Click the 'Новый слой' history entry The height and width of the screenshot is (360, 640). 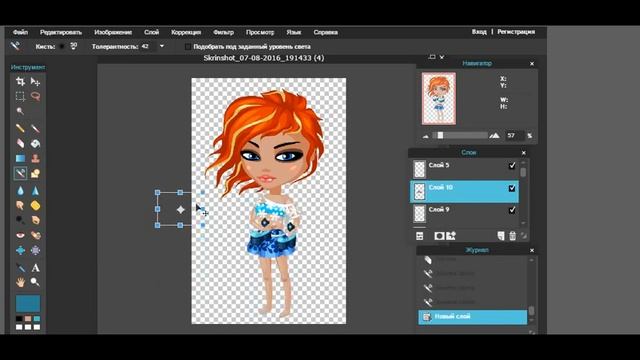point(473,317)
